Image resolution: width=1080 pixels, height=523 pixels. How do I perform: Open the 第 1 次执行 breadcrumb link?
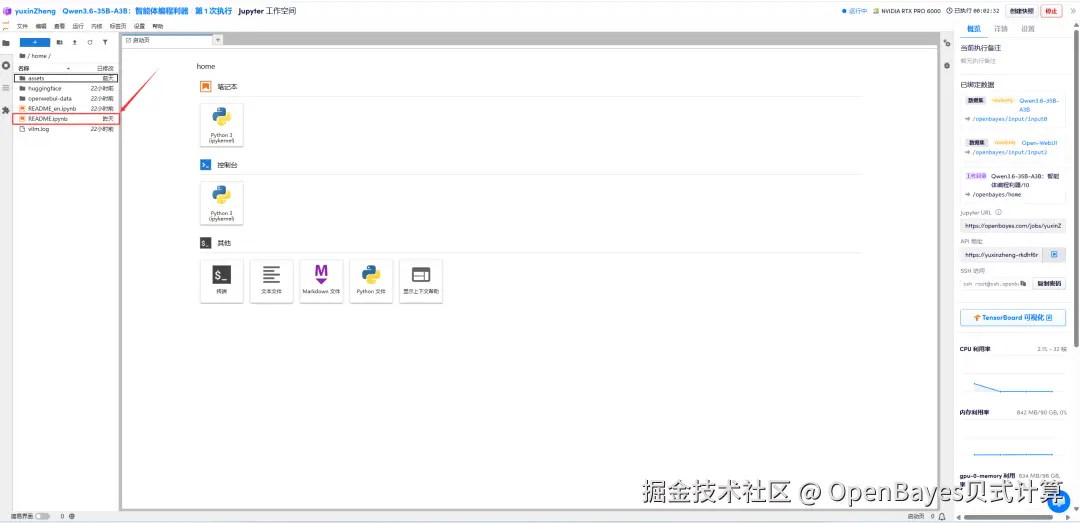click(x=214, y=11)
